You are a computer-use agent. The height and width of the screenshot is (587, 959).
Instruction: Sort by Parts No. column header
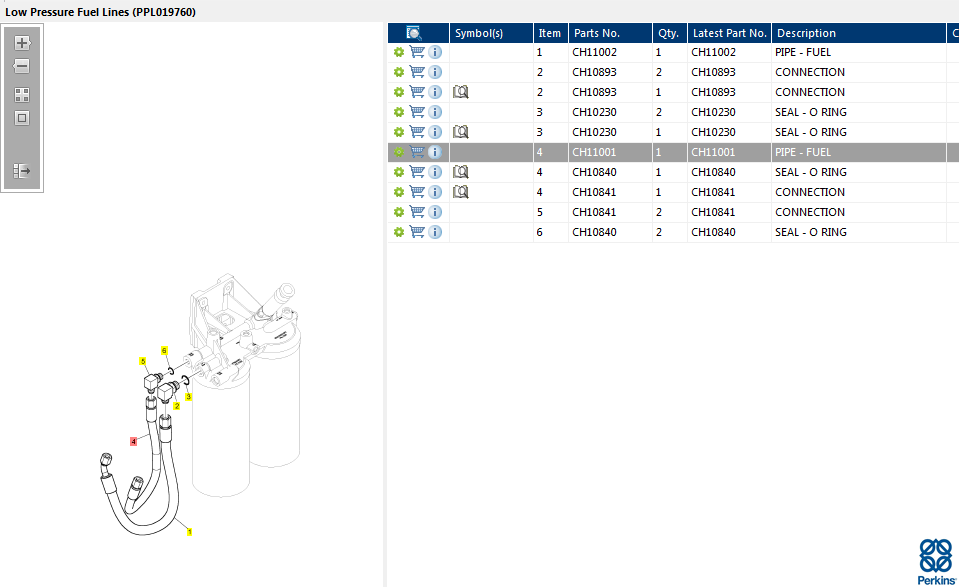point(610,33)
